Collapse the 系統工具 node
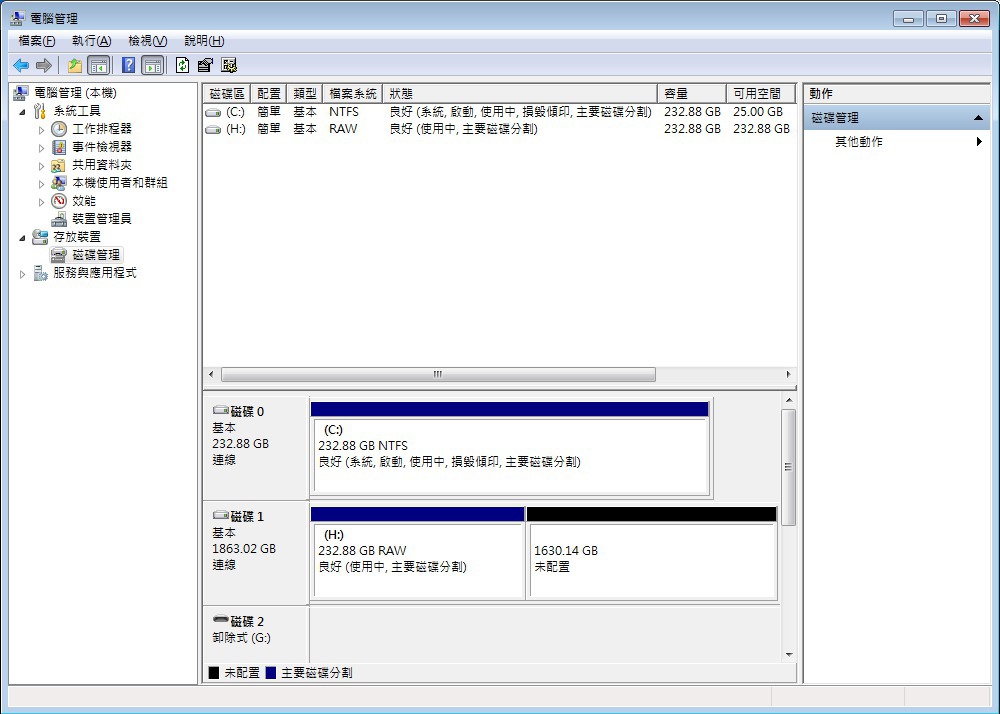The width and height of the screenshot is (1000, 714). click(22, 112)
